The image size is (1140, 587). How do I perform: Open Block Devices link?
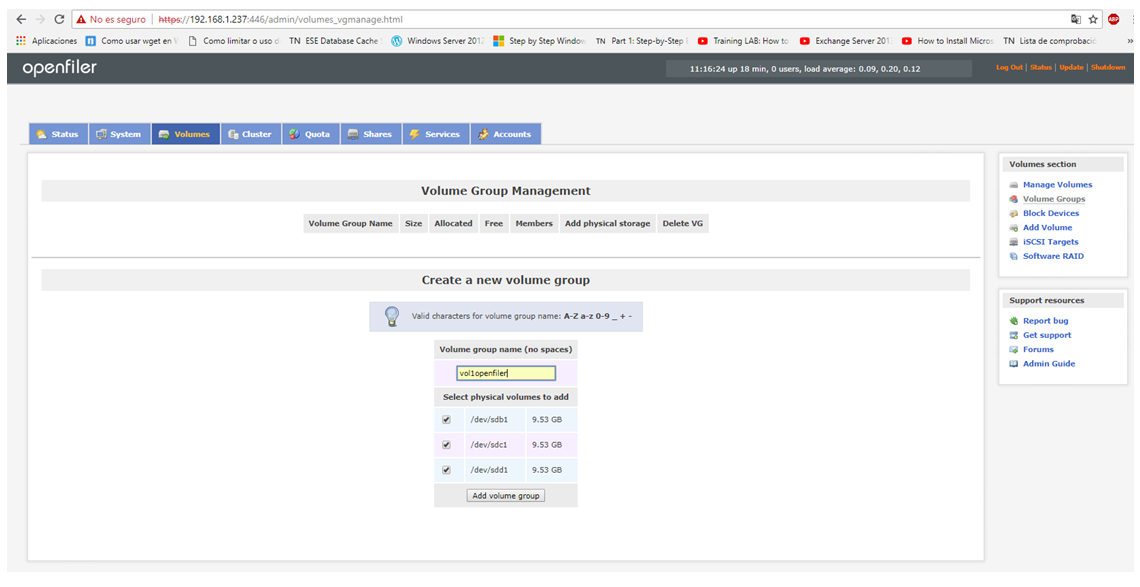pos(1051,213)
